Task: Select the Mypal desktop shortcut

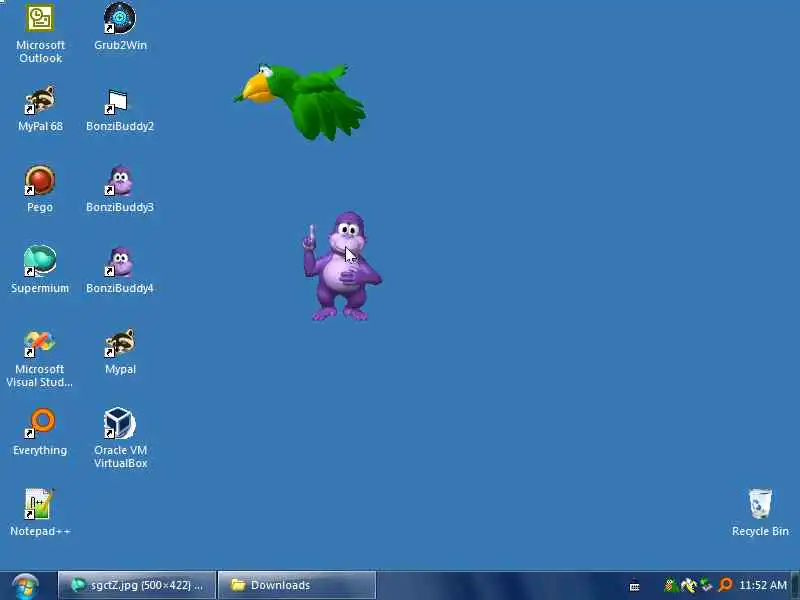Action: pos(120,351)
